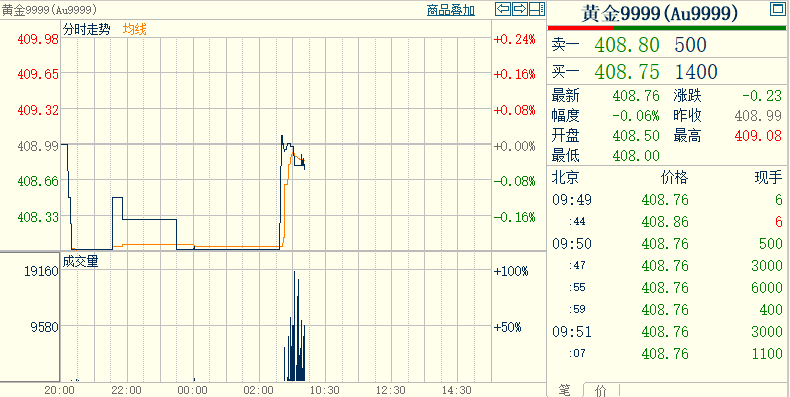
Task: Select the 卖一 408.80 ask quote row
Action: click(x=668, y=45)
